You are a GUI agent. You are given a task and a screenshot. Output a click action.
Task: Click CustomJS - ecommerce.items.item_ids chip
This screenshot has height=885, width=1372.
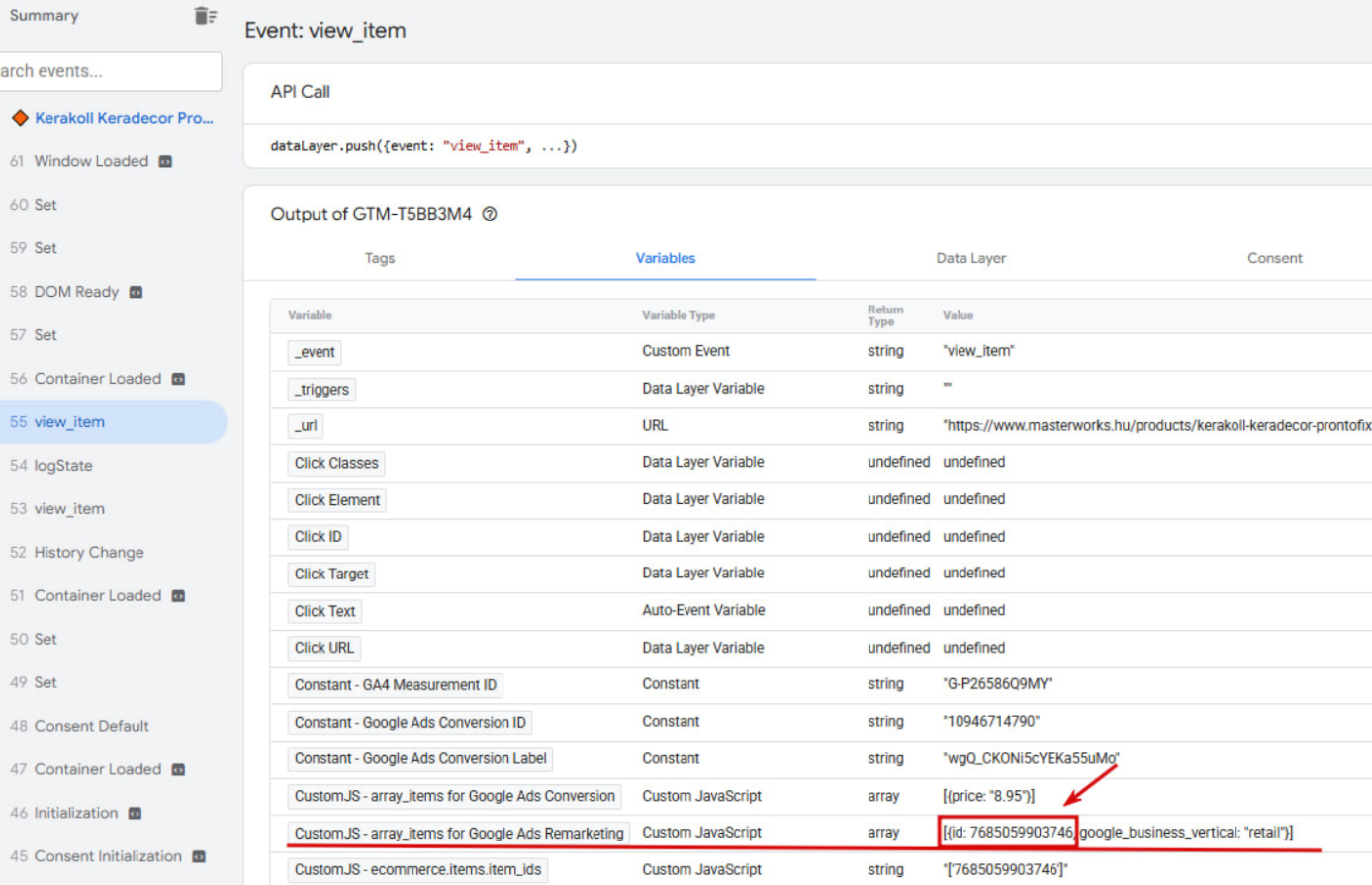click(418, 870)
